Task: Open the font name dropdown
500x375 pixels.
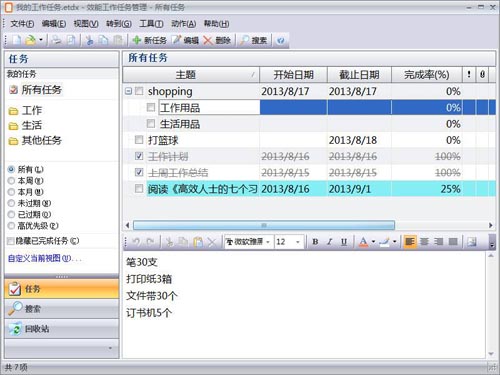Action: 268,242
